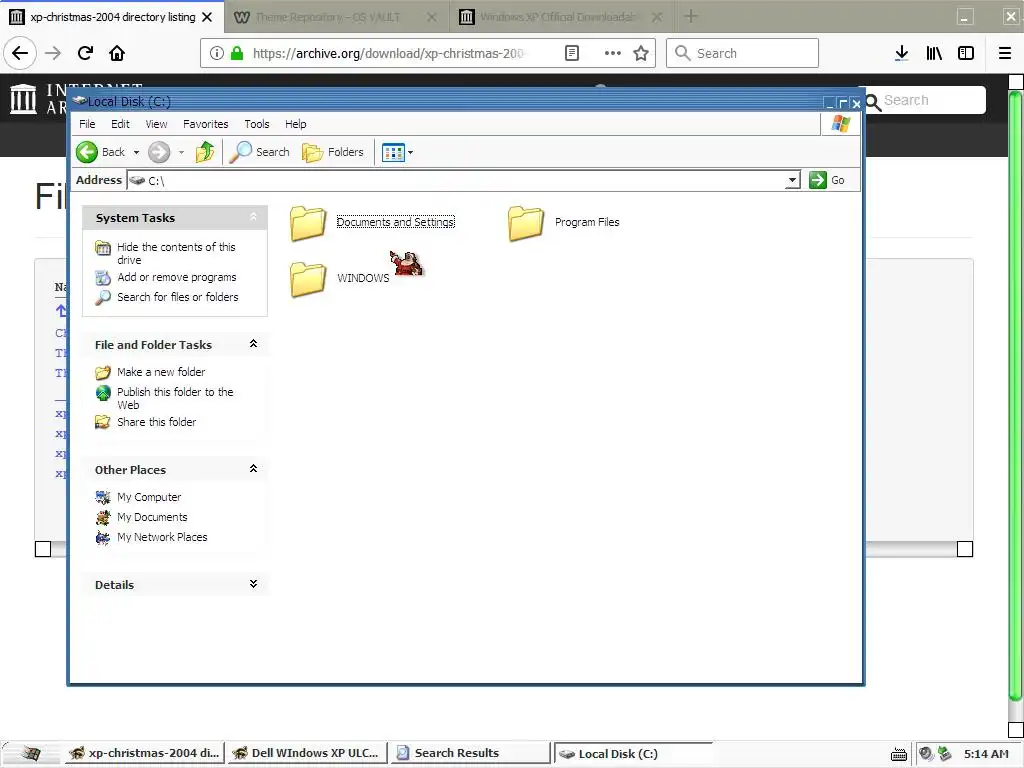1024x768 pixels.
Task: Open My Computer under Other Places
Action: [149, 497]
